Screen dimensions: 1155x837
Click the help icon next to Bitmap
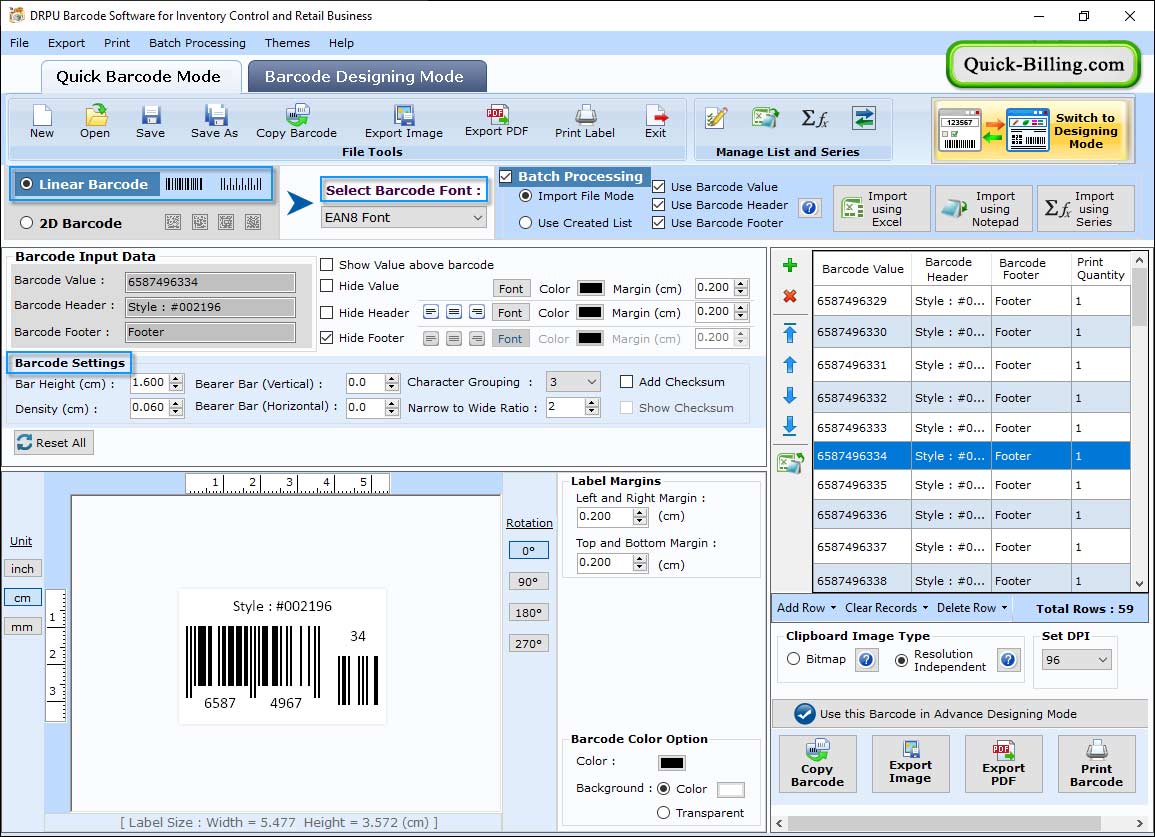coord(866,659)
